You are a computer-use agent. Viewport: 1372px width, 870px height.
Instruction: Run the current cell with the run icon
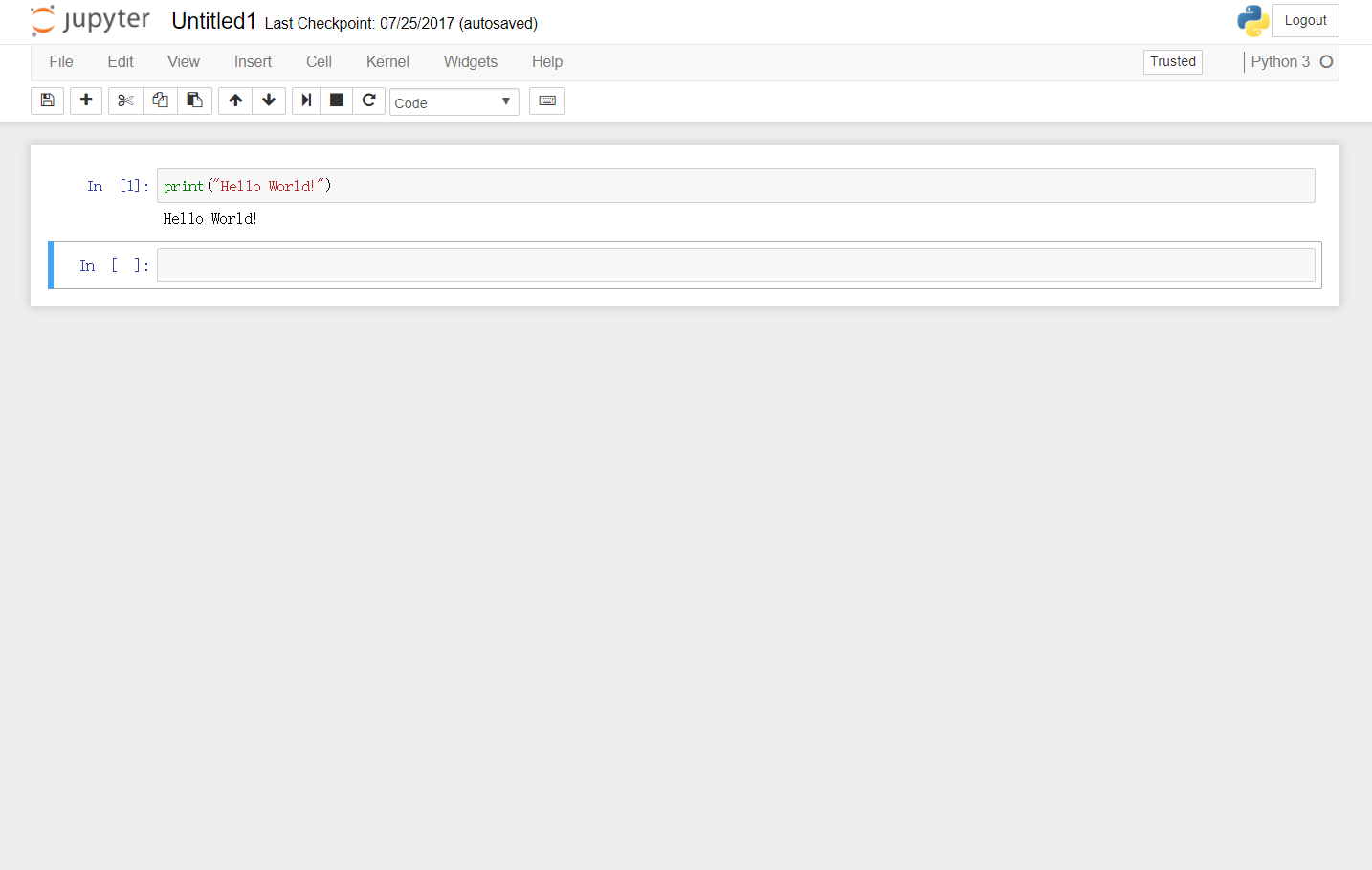306,100
